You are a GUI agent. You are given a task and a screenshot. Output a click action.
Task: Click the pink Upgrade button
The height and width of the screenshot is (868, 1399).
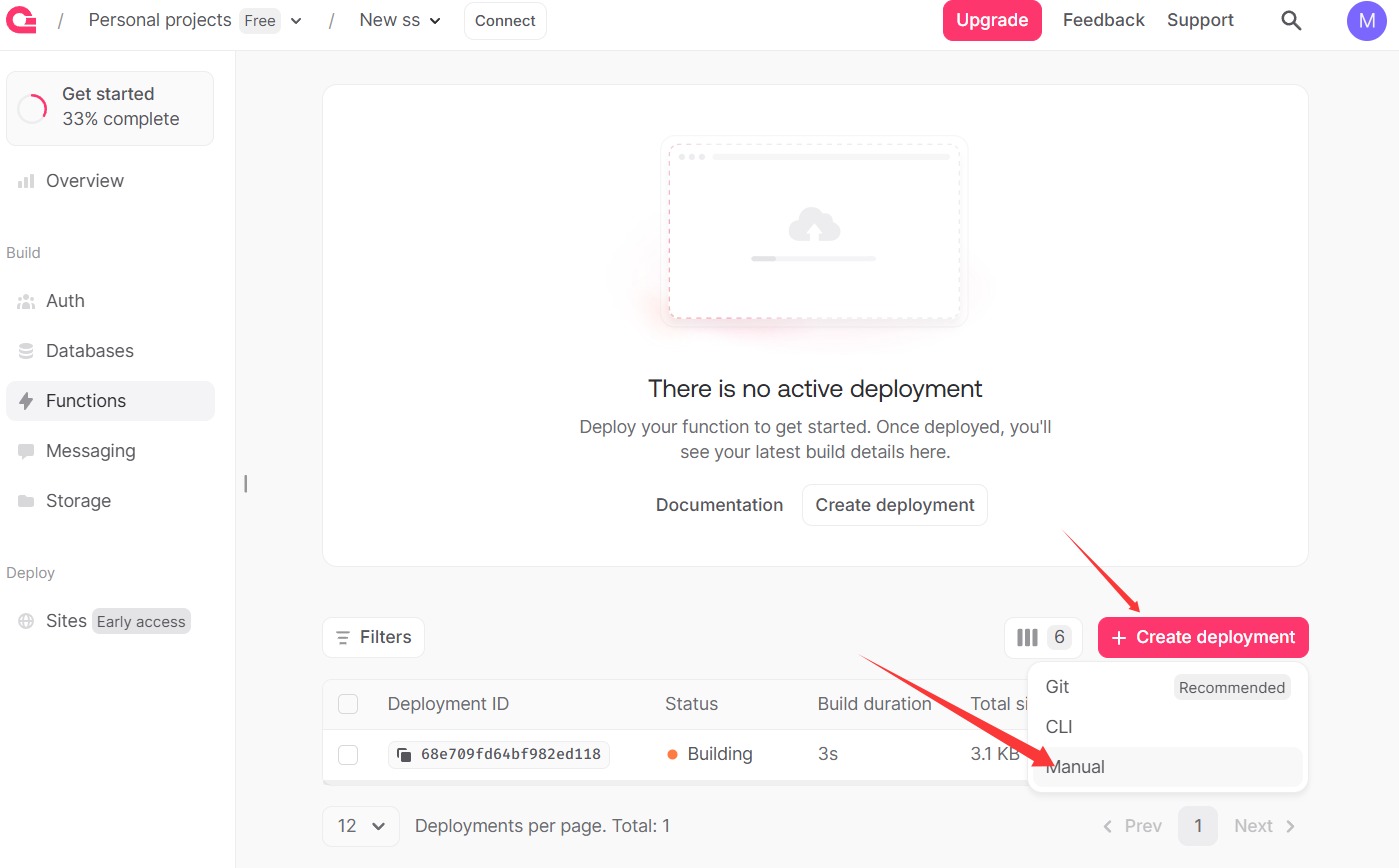pyautogui.click(x=991, y=20)
